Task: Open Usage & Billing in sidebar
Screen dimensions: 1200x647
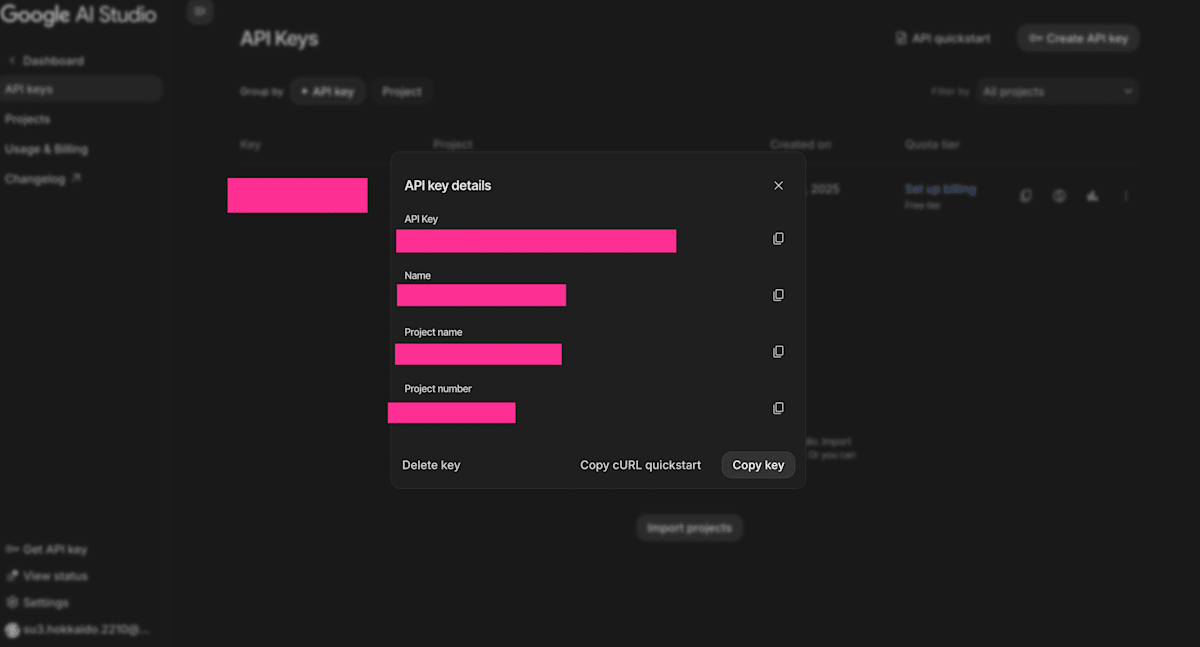Action: click(x=46, y=149)
